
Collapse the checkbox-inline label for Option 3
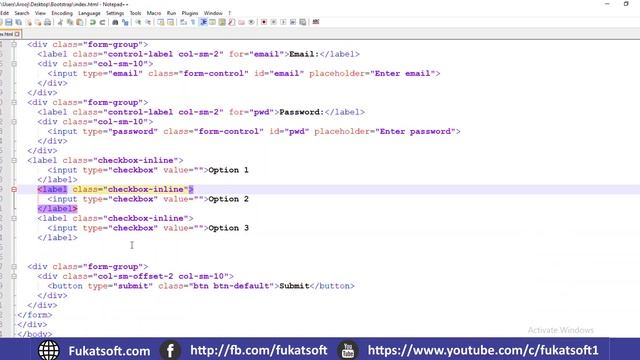14,218
